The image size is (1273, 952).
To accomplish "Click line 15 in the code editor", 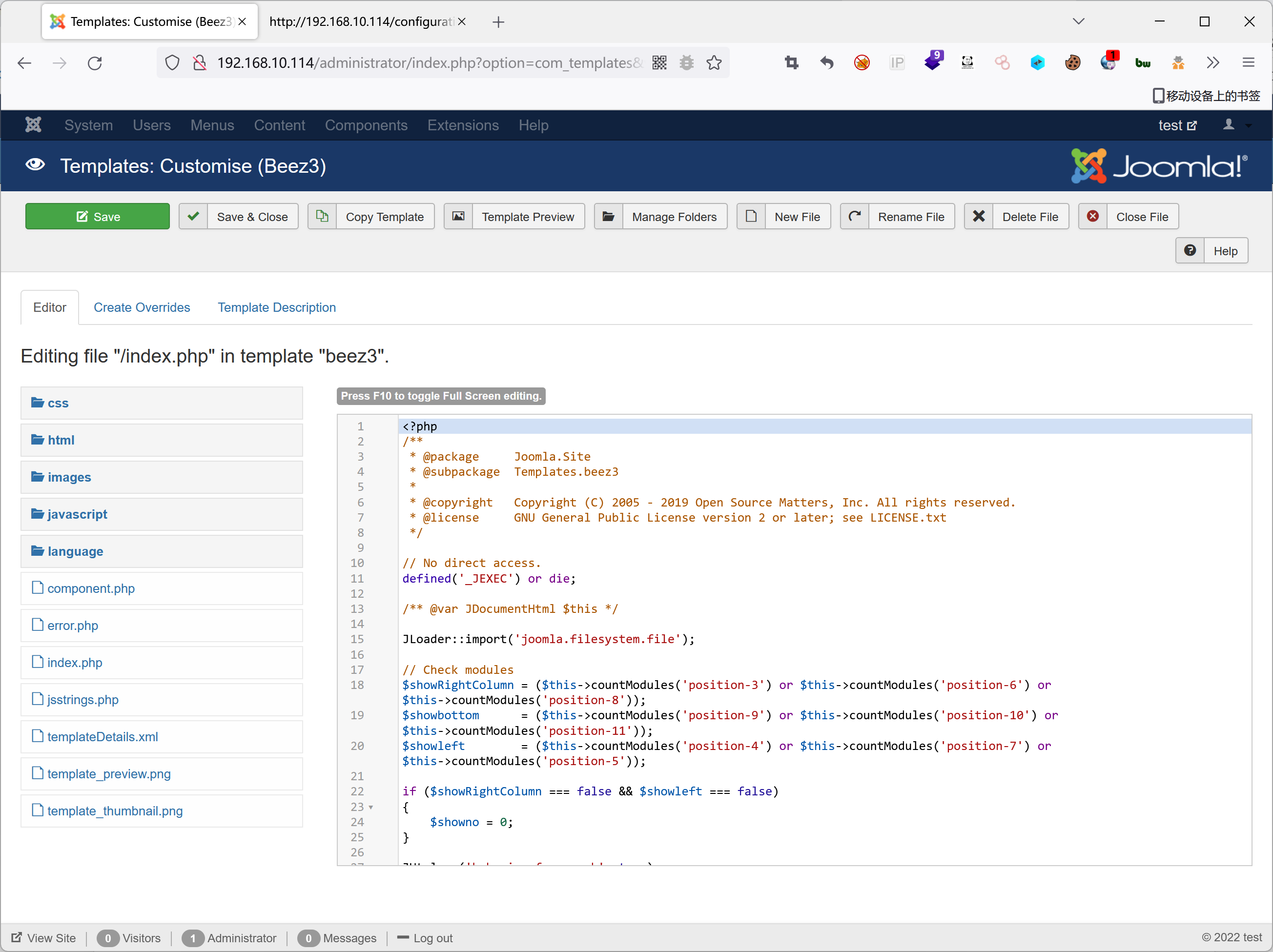I will (x=548, y=639).
